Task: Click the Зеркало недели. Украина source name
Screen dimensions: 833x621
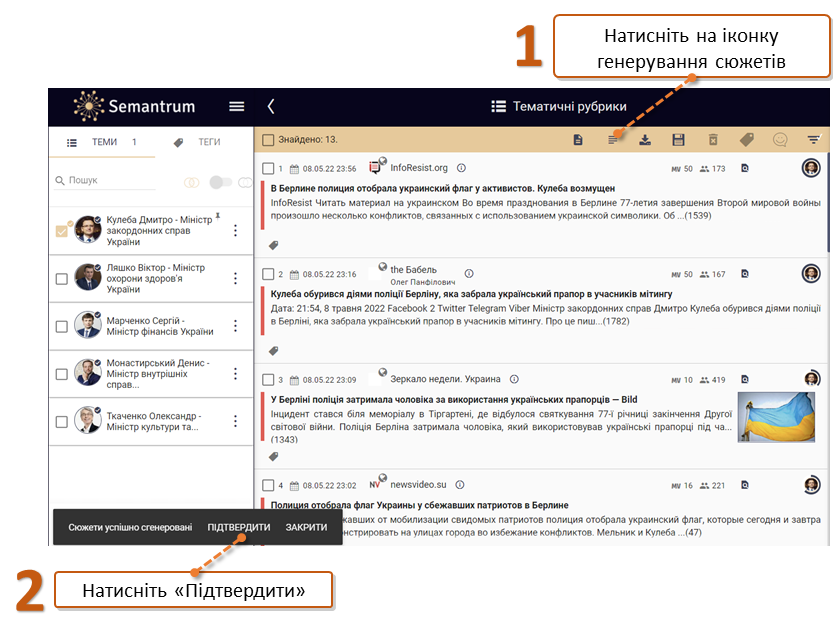Action: point(445,379)
